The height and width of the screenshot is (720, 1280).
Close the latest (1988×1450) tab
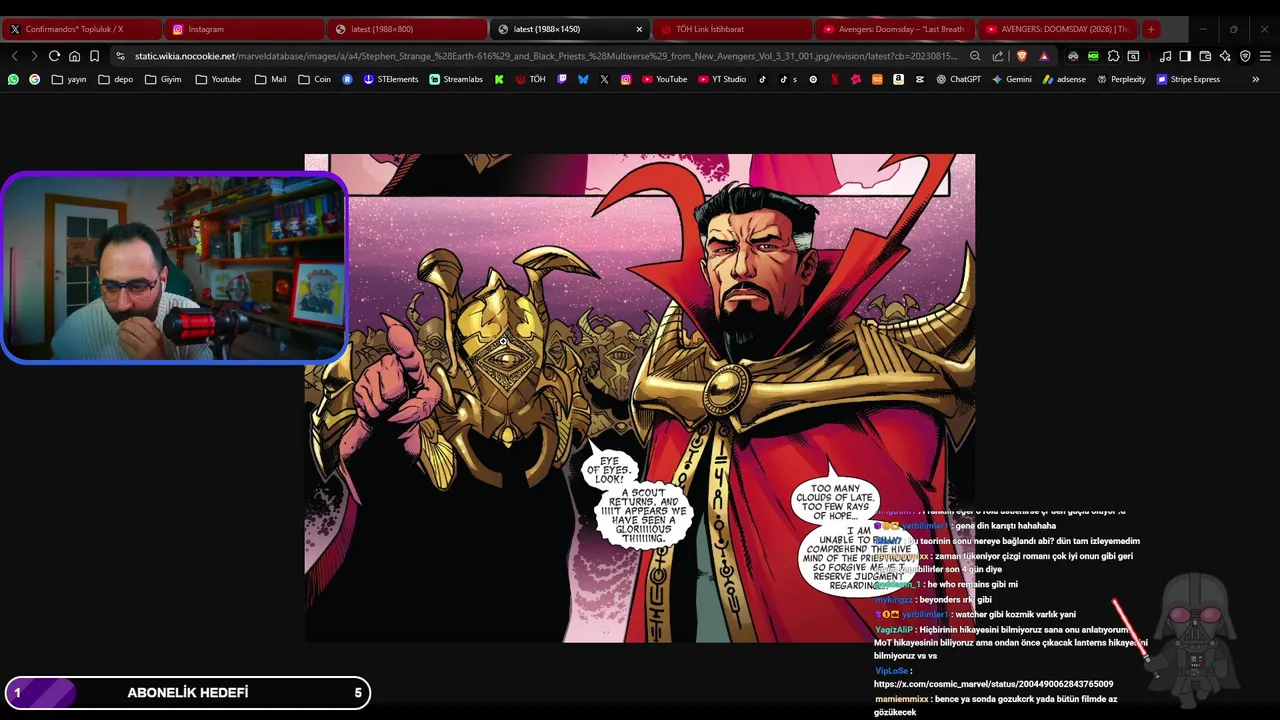click(x=639, y=29)
